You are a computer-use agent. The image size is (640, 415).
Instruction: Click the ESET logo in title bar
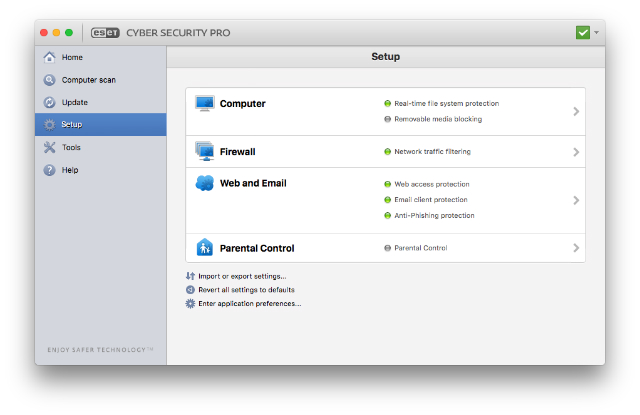(x=105, y=33)
